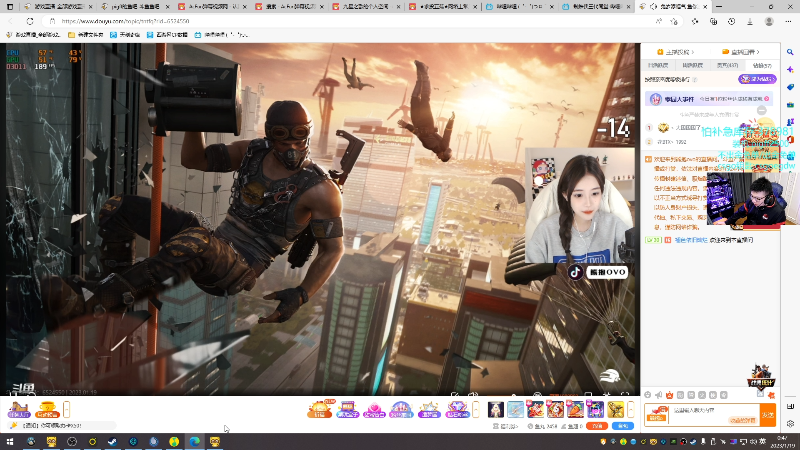Open the diamond gift activity icon
Image resolution: width=800 pixels, height=450 pixels.
[457, 409]
